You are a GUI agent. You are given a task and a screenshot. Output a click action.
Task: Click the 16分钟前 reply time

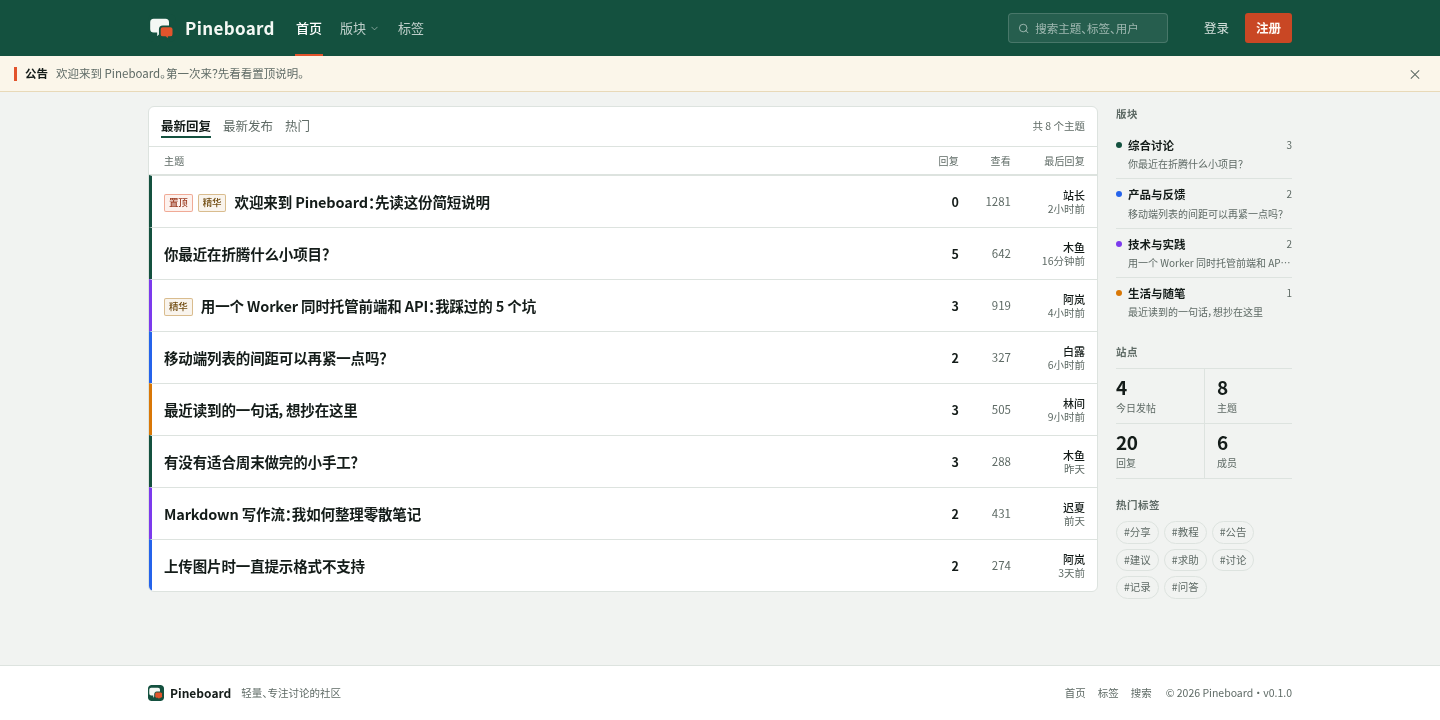click(1063, 261)
